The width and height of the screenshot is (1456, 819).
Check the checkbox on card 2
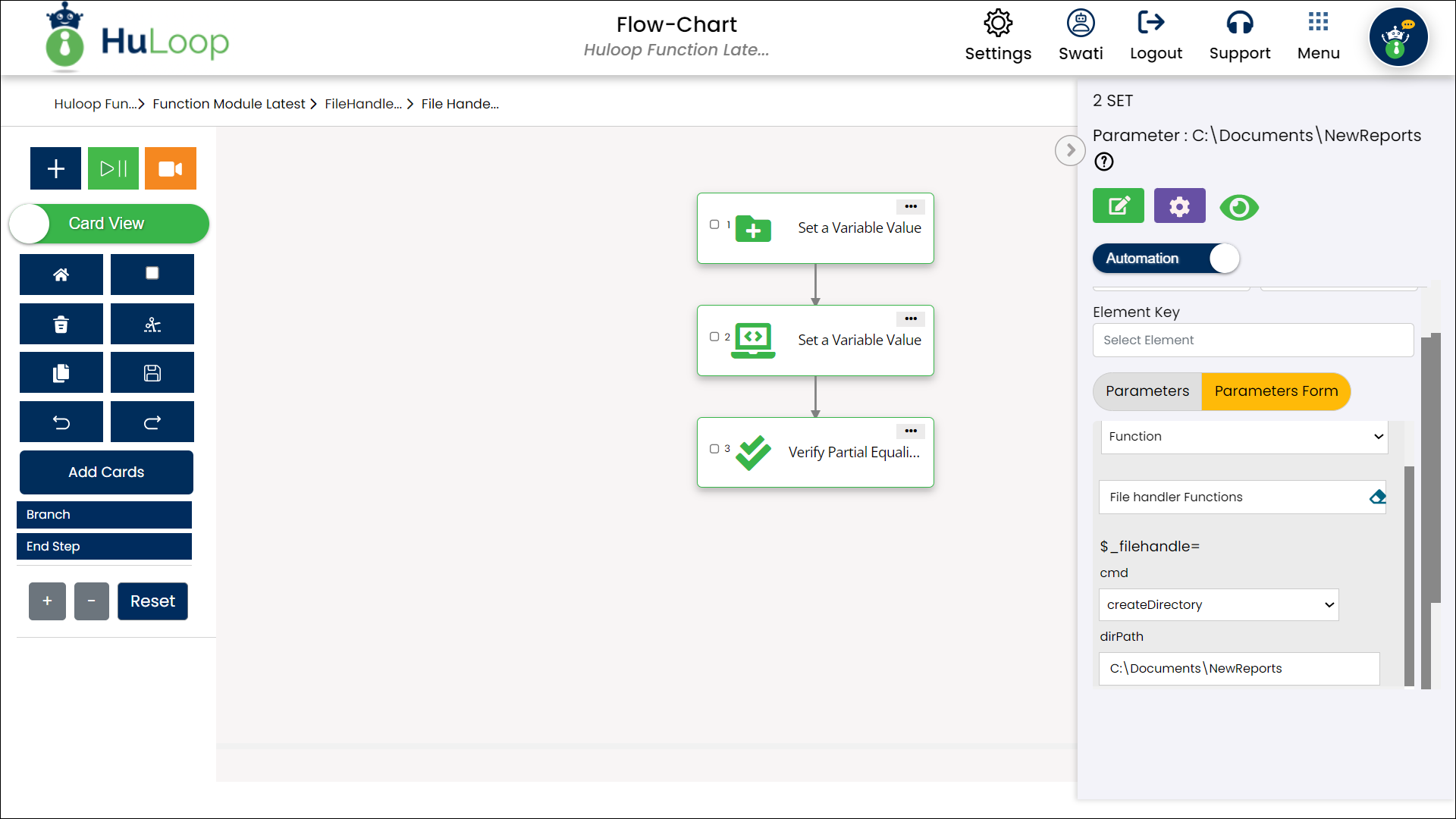pos(714,337)
